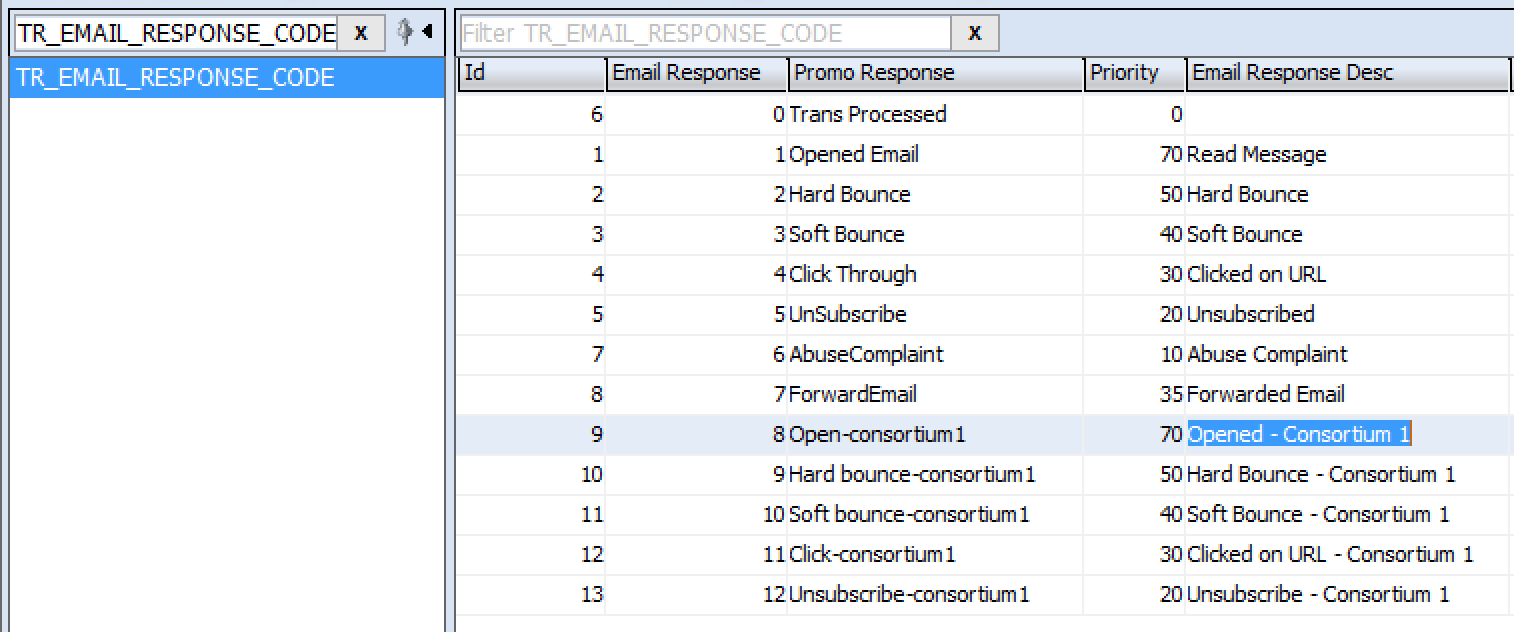Clear the left table name filter

[x=361, y=33]
